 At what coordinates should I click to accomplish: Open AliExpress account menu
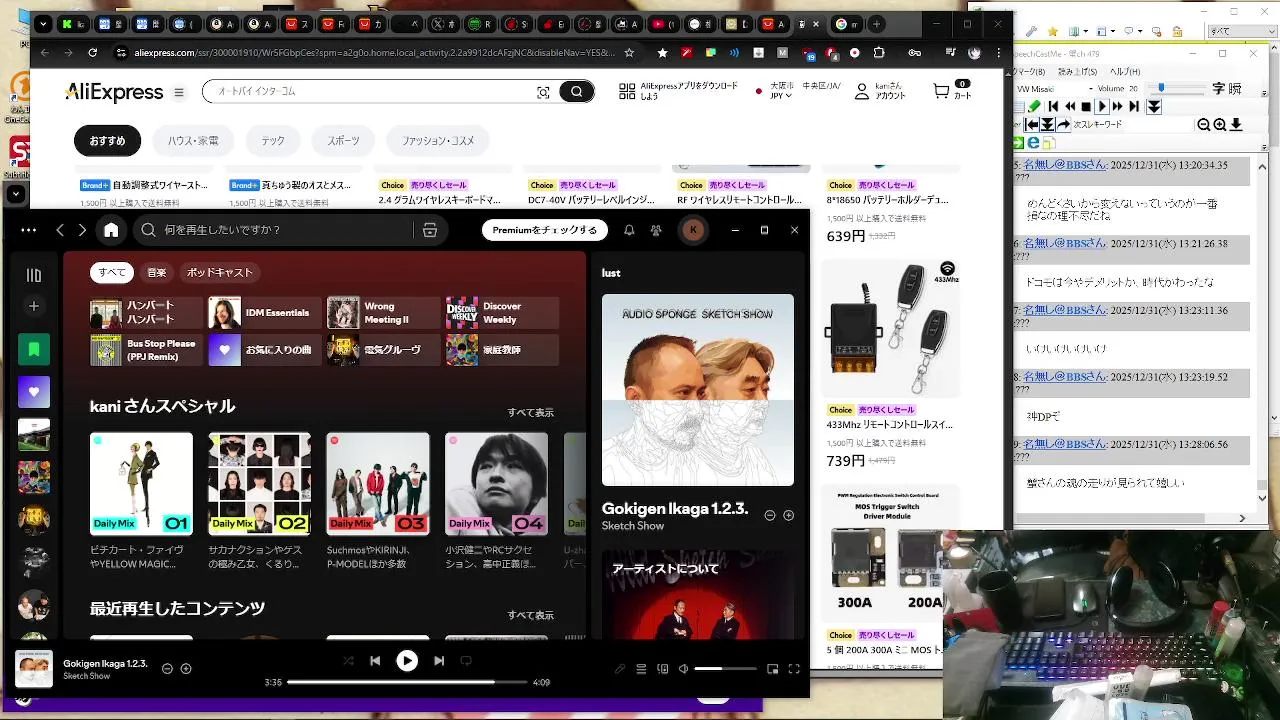pyautogui.click(x=880, y=91)
